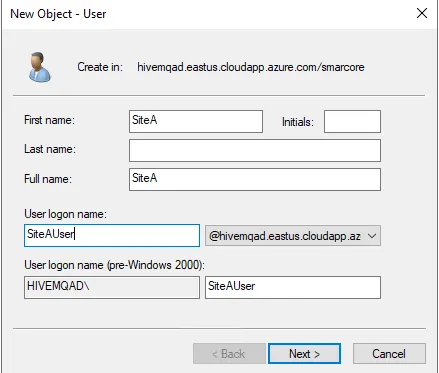Click the 'Create in:' label

tap(100, 67)
